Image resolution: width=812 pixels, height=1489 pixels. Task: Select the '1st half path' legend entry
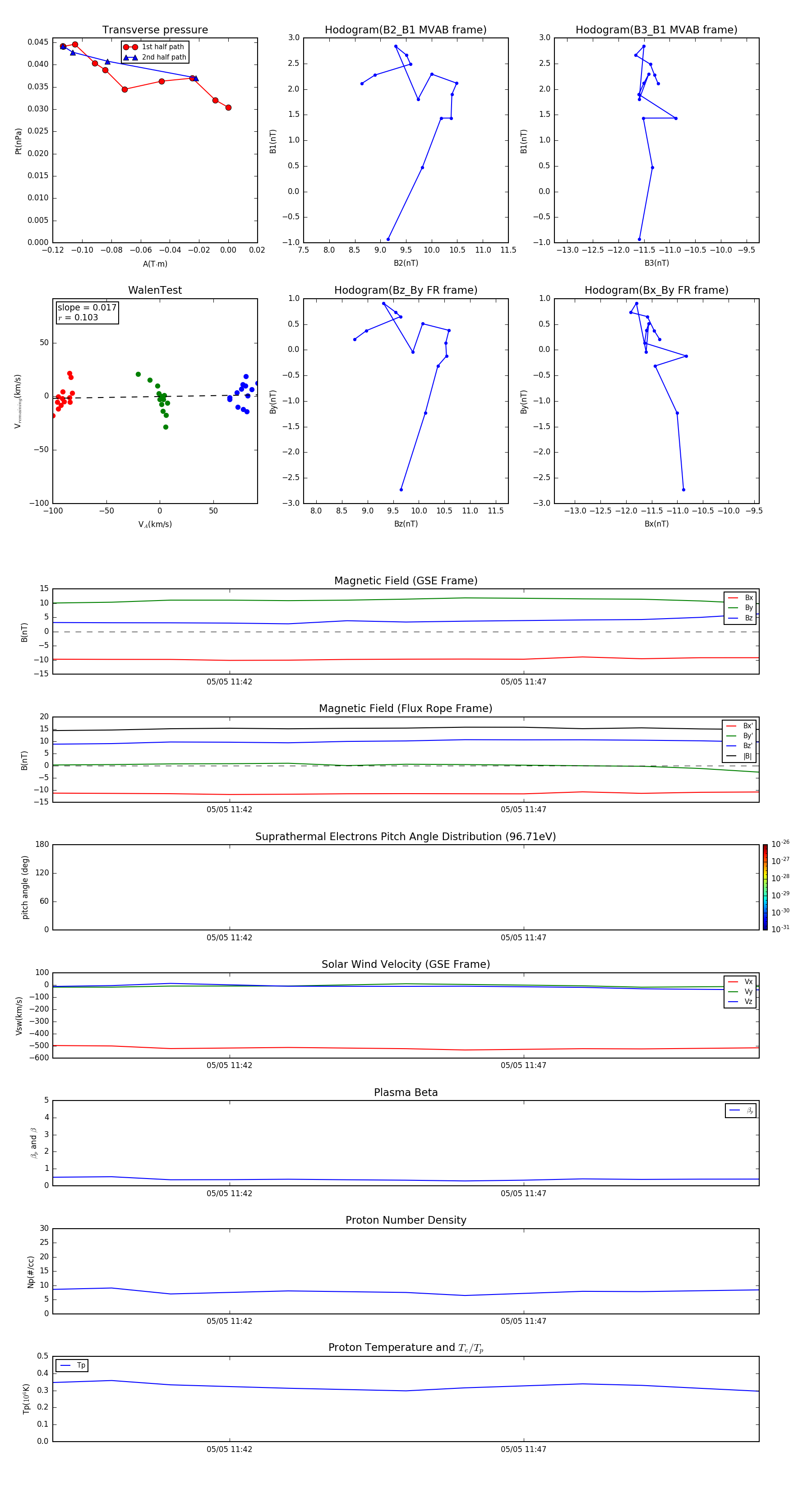(x=154, y=47)
